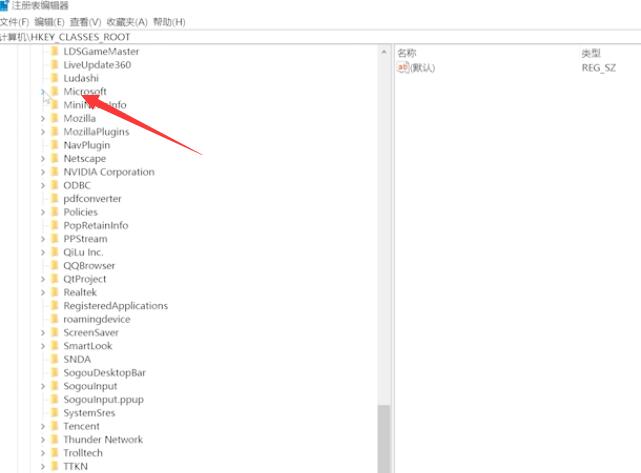Viewport: 641px width, 473px height.
Task: Select the Trolltech key label
Action: coord(83,453)
